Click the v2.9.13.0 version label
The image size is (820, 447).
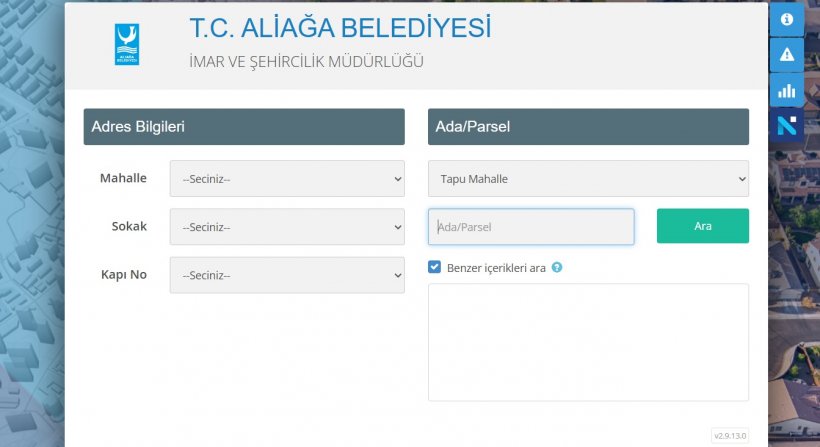[730, 436]
